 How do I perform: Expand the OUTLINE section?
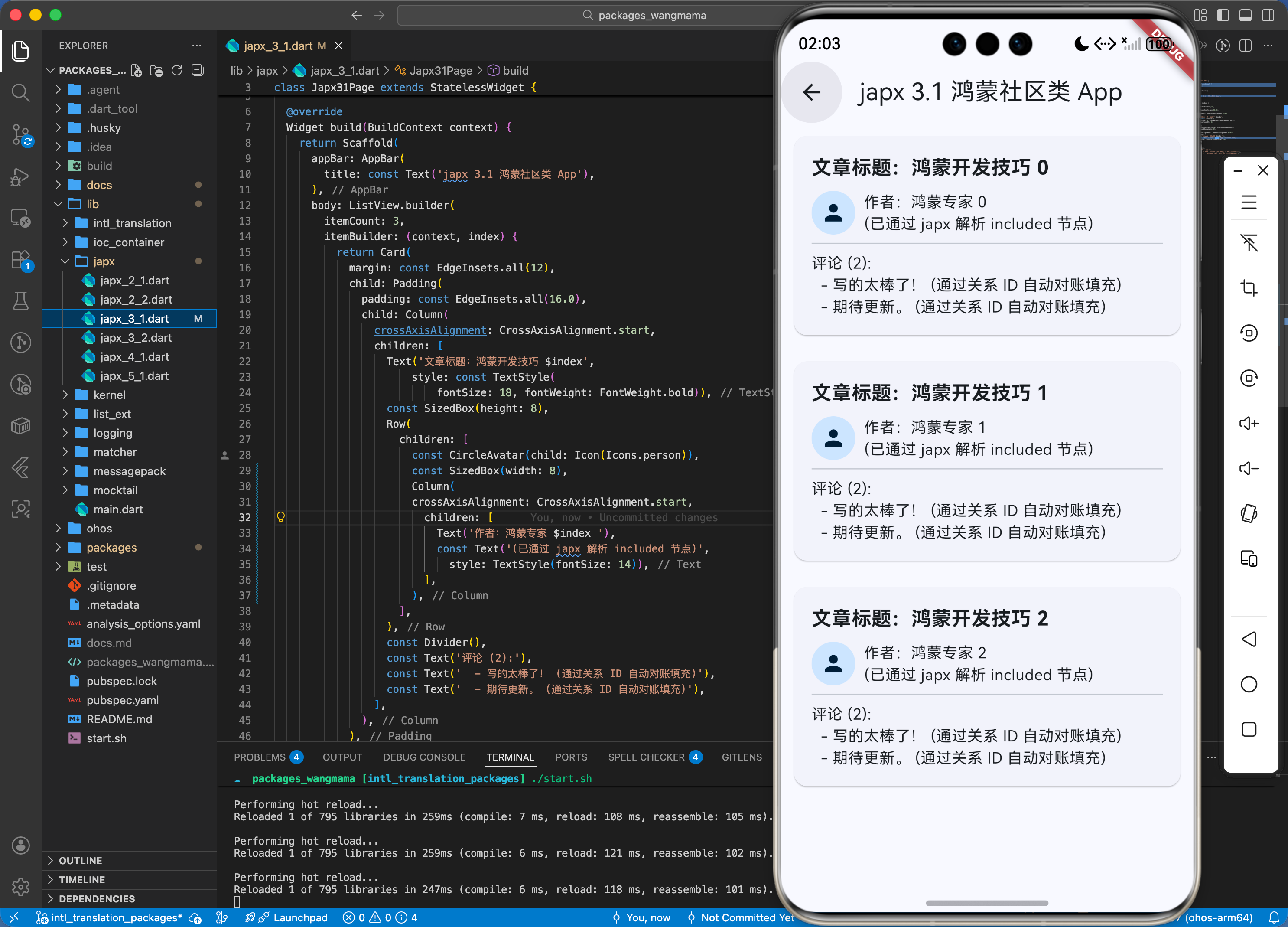pyautogui.click(x=80, y=861)
